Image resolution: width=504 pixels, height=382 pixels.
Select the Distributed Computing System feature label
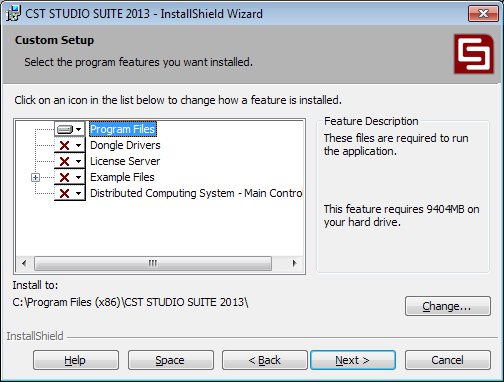196,193
